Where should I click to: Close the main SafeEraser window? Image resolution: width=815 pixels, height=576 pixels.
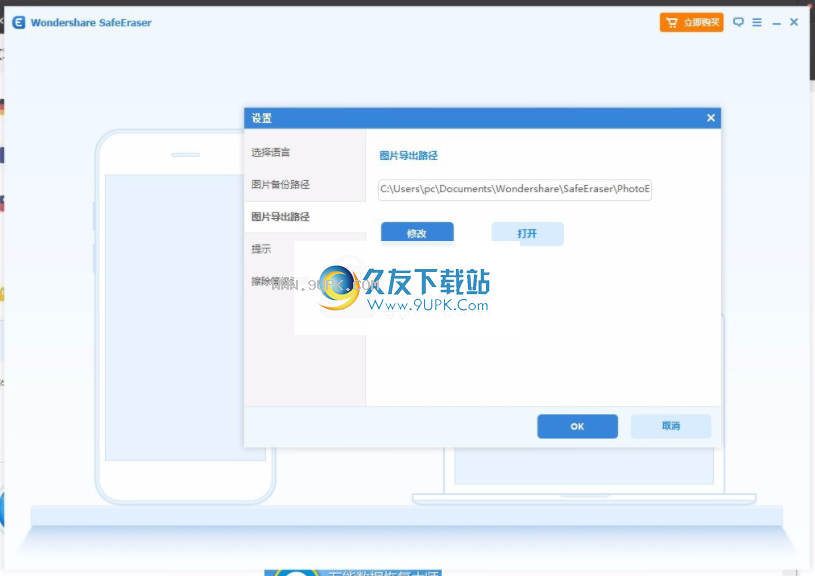point(794,22)
